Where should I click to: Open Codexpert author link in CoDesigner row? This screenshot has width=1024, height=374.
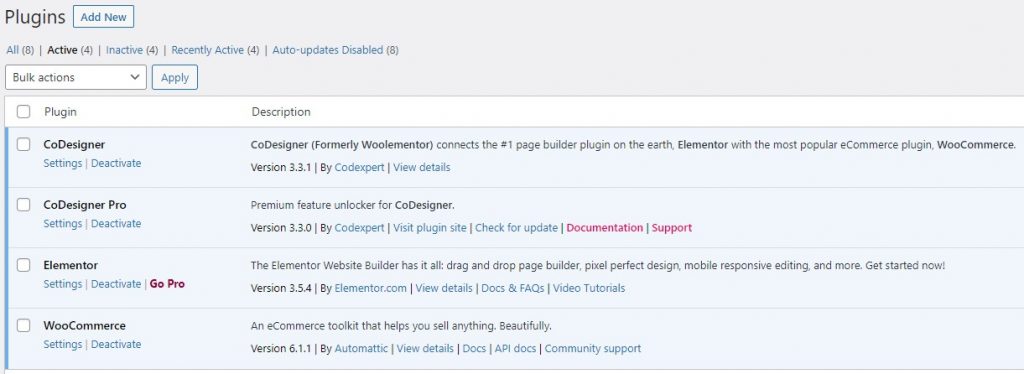point(359,167)
